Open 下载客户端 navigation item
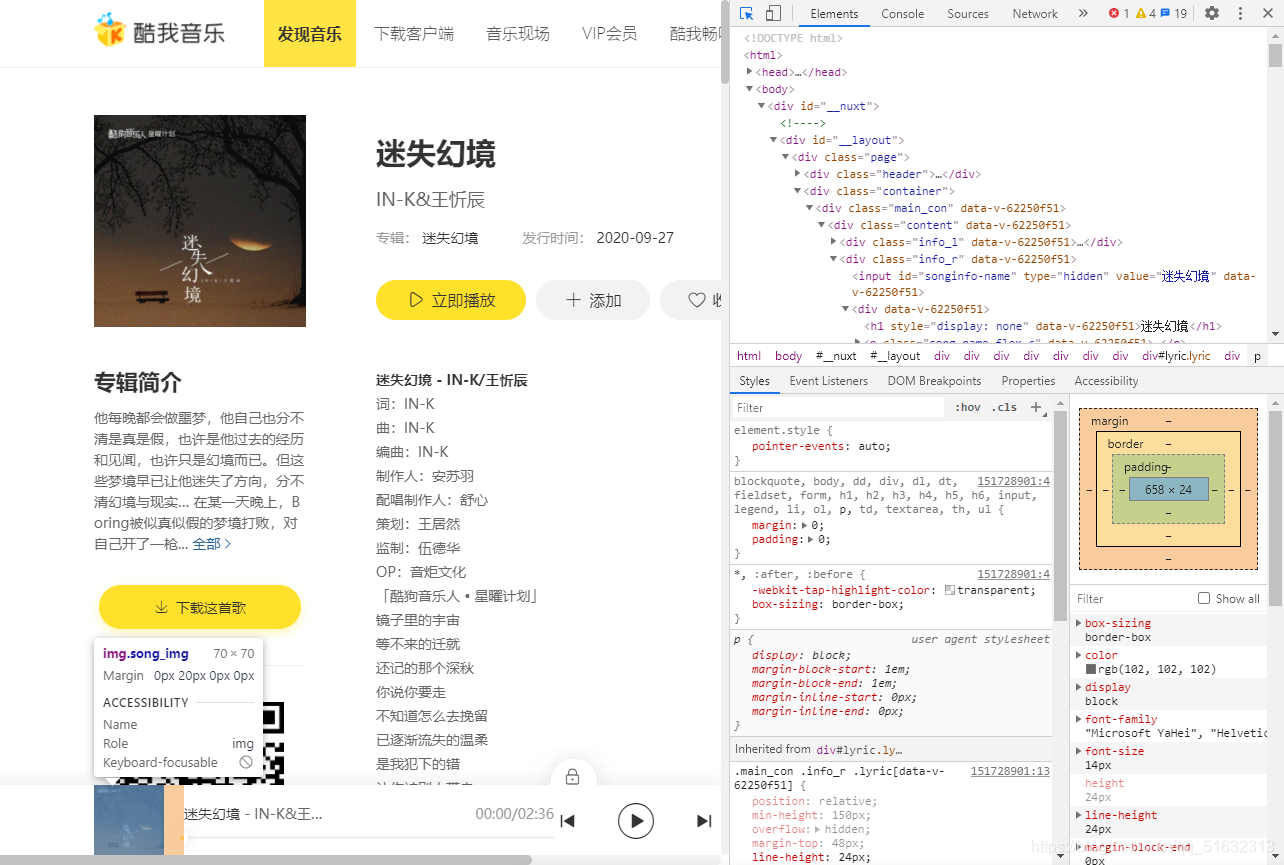This screenshot has height=865, width=1284. [x=414, y=34]
